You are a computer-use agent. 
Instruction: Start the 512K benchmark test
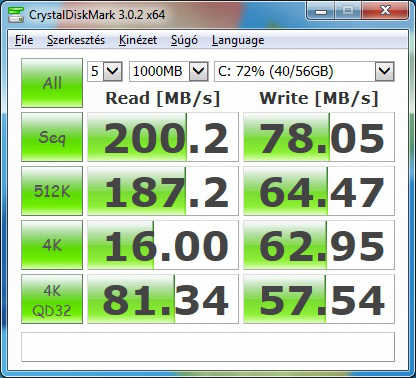point(52,191)
